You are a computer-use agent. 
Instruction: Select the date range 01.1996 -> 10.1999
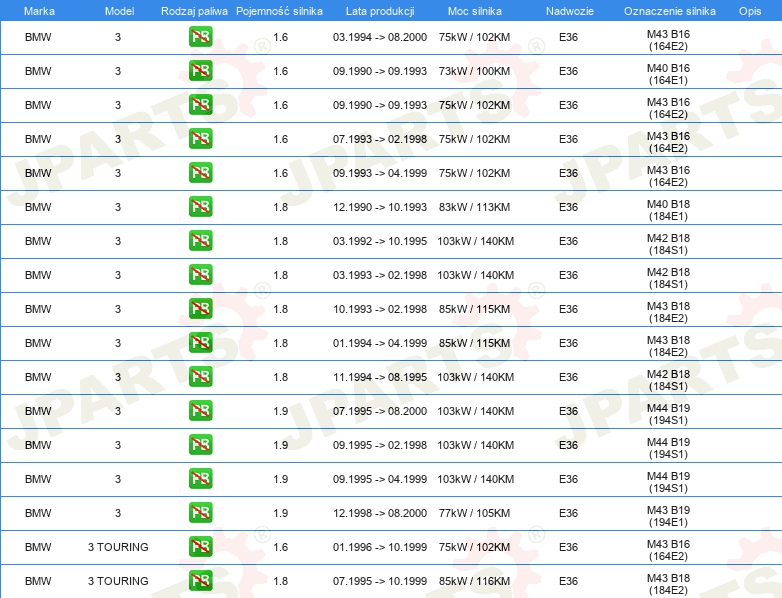point(380,547)
